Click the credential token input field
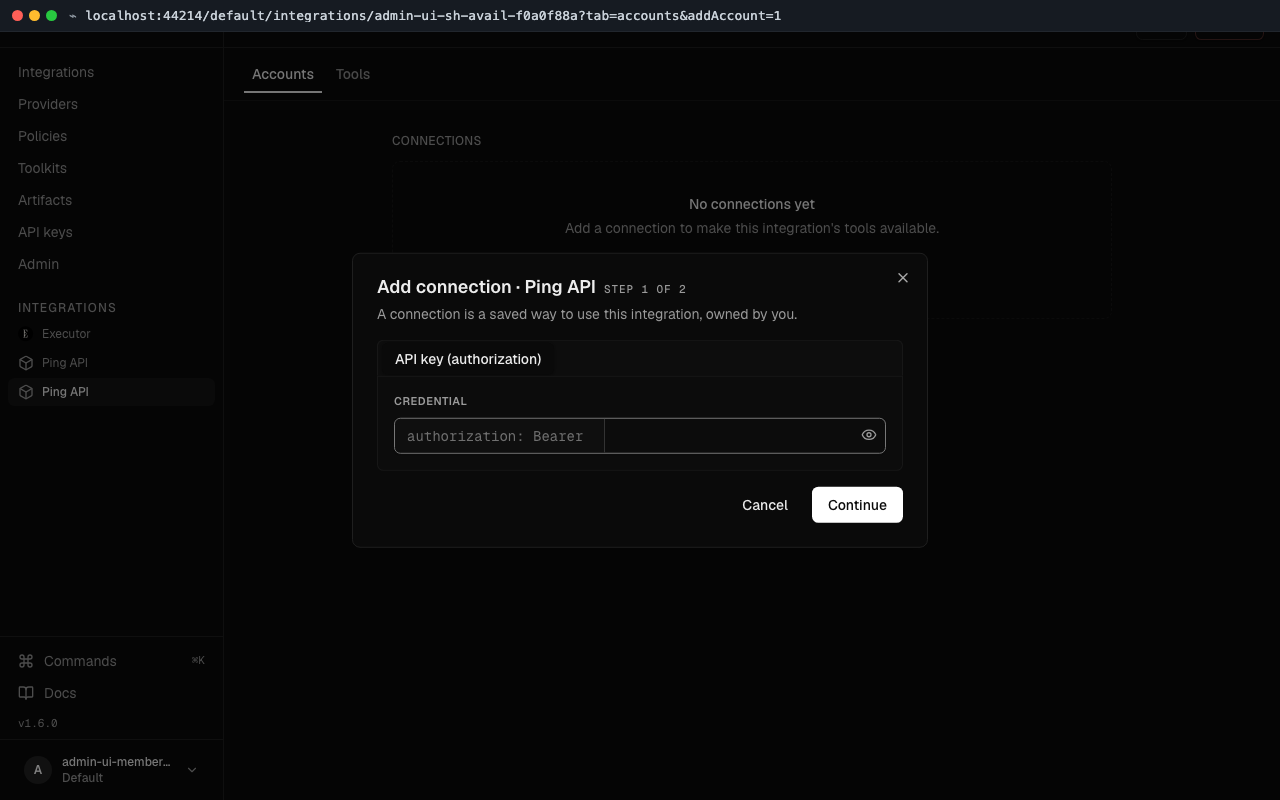Viewport: 1280px width, 800px height. pos(732,436)
